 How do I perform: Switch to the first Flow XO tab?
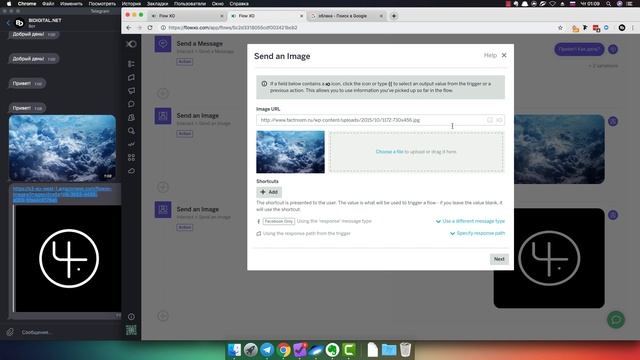(186, 16)
